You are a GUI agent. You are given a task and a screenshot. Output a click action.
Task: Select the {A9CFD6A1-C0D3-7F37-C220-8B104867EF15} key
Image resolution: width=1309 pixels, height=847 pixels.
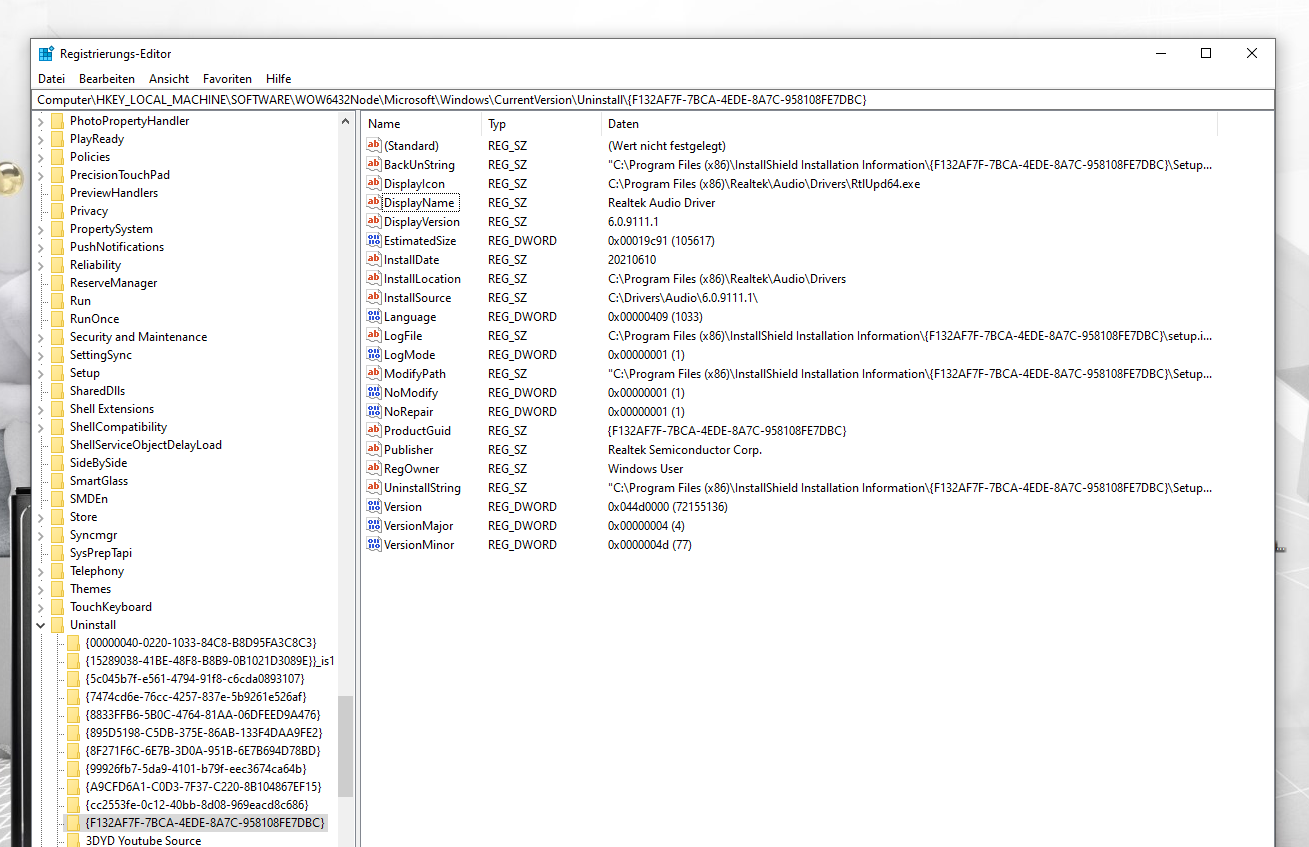coord(204,787)
